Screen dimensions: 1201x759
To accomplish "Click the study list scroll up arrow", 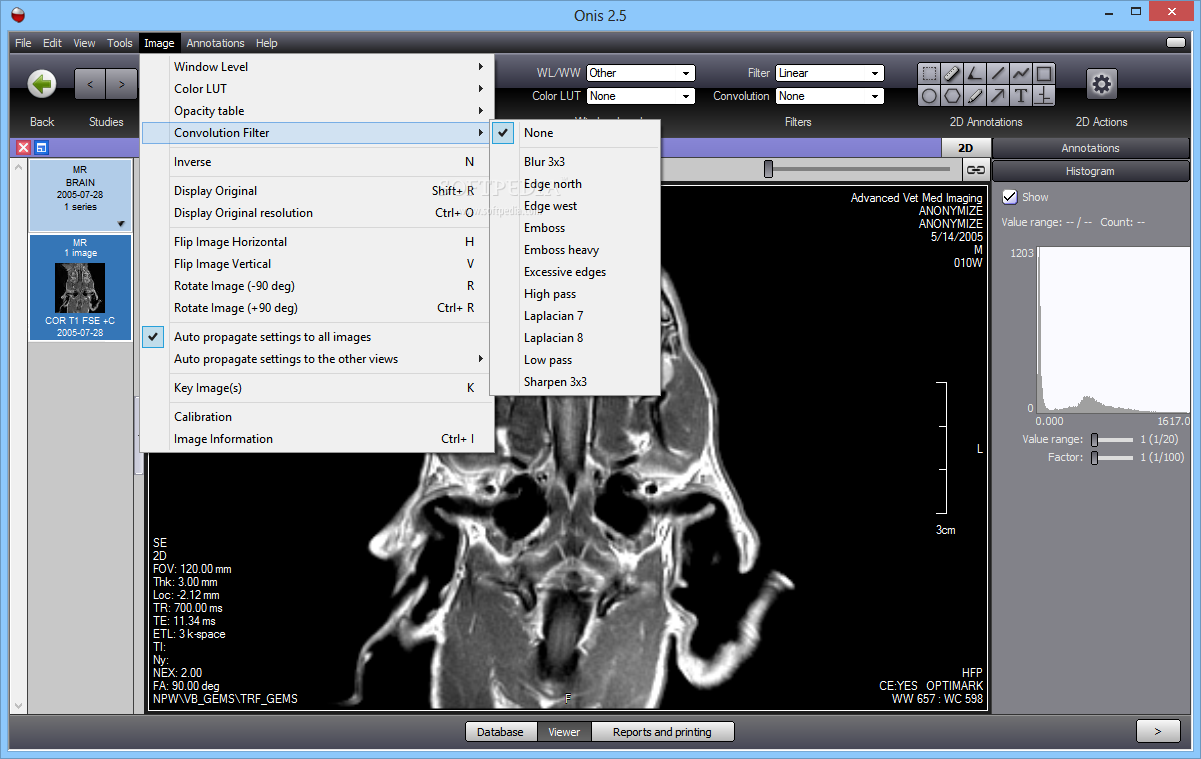I will pos(17,167).
